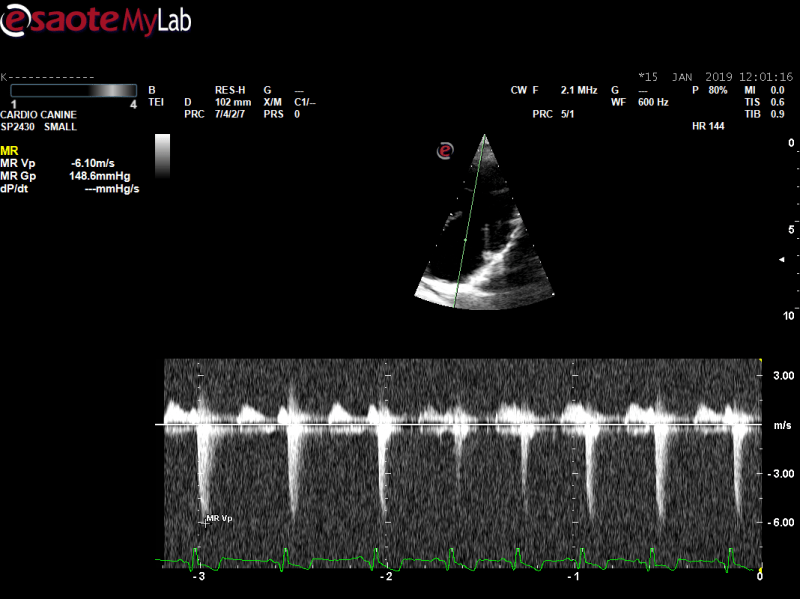This screenshot has width=800, height=599.
Task: Click the -3 second timeline marker
Action: click(x=199, y=577)
